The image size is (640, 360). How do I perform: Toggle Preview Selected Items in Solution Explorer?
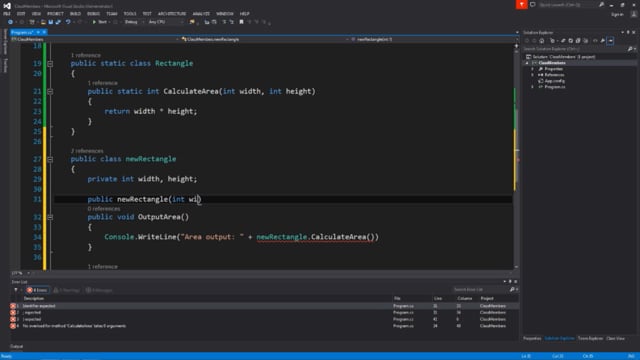610,41
